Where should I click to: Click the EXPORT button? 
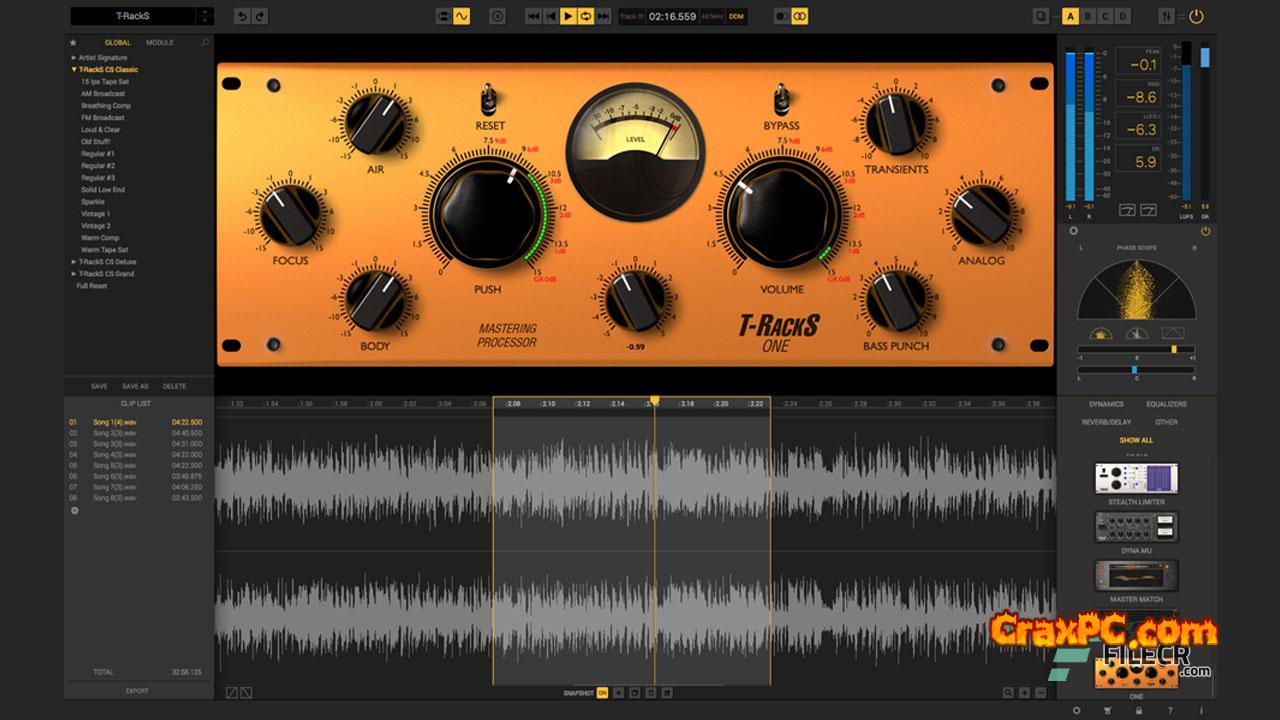tap(137, 691)
